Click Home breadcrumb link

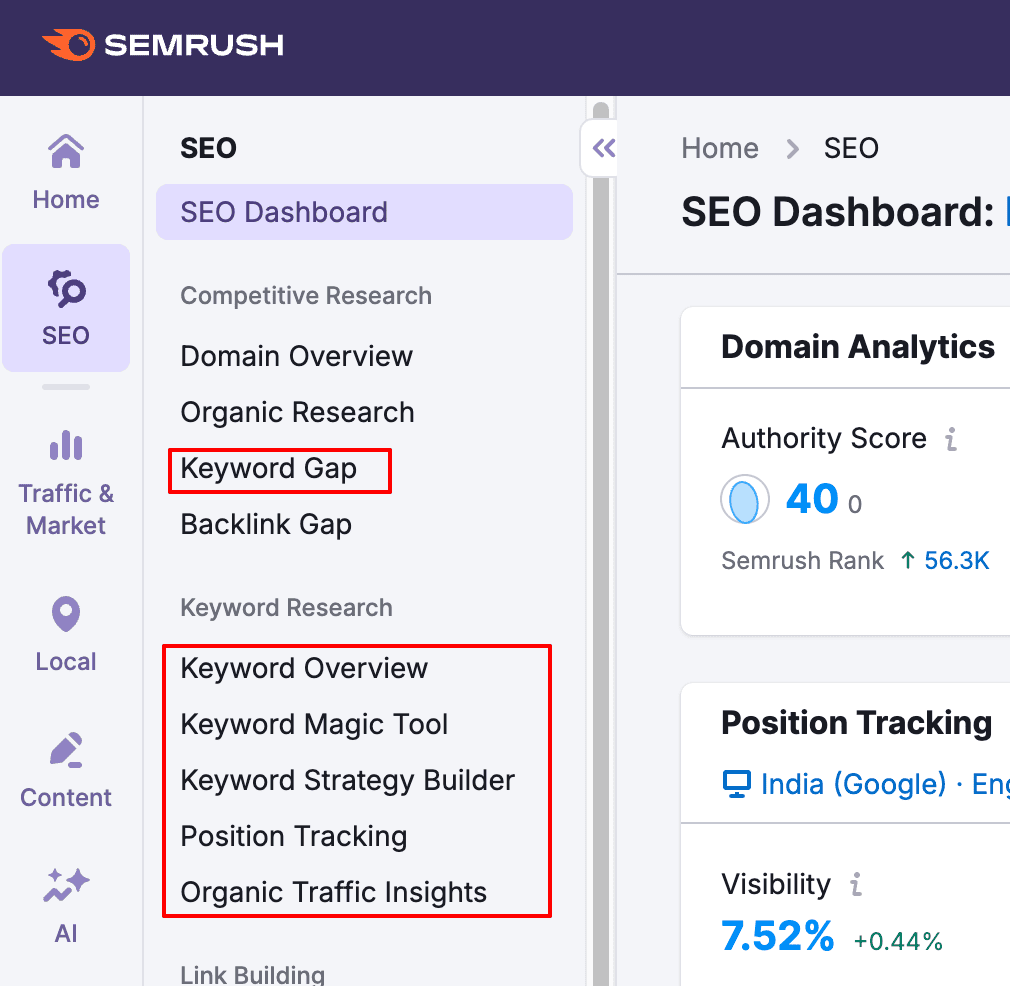(719, 148)
